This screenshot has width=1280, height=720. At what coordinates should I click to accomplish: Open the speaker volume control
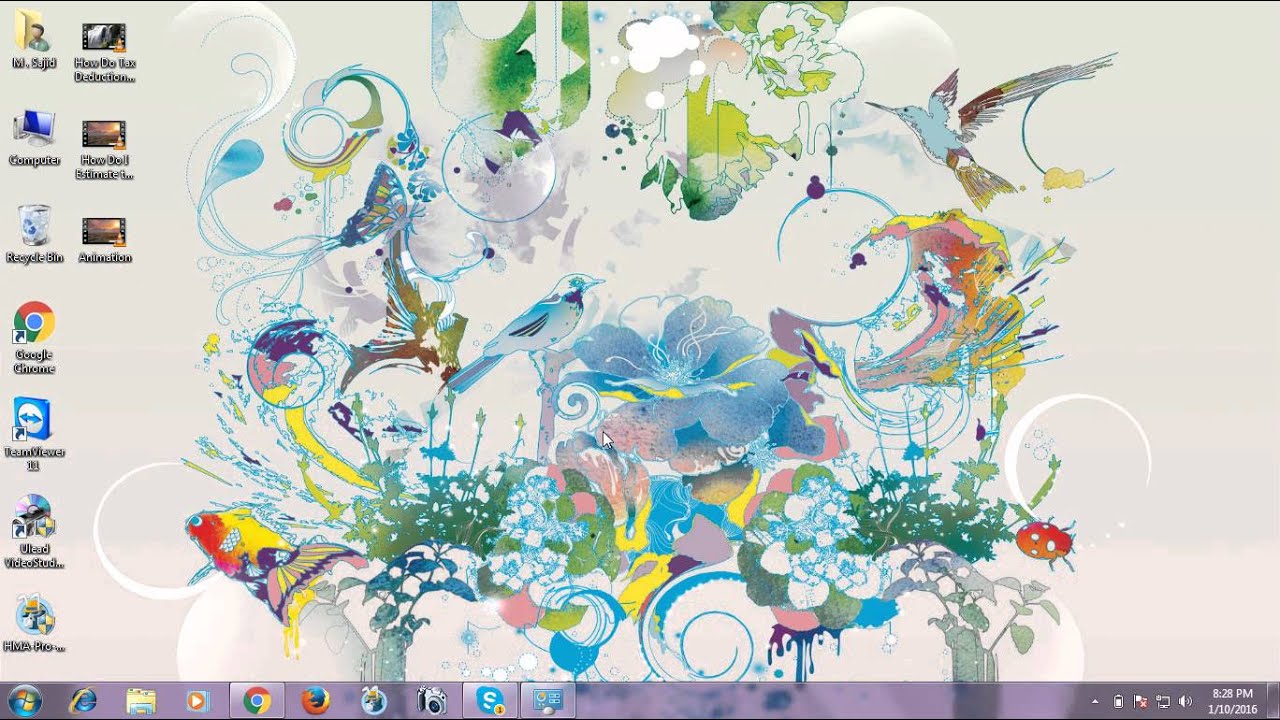[x=1186, y=702]
